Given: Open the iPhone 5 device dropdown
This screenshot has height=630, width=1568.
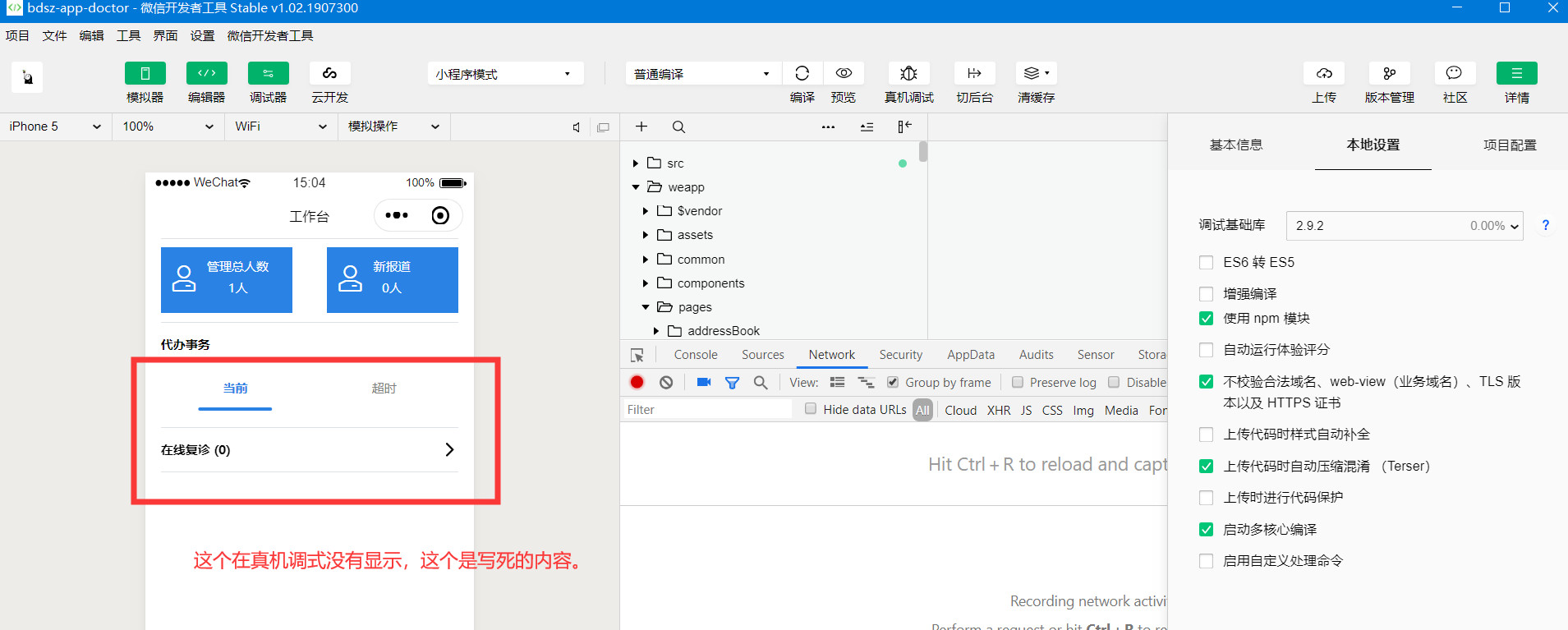Looking at the screenshot, I should click(55, 126).
